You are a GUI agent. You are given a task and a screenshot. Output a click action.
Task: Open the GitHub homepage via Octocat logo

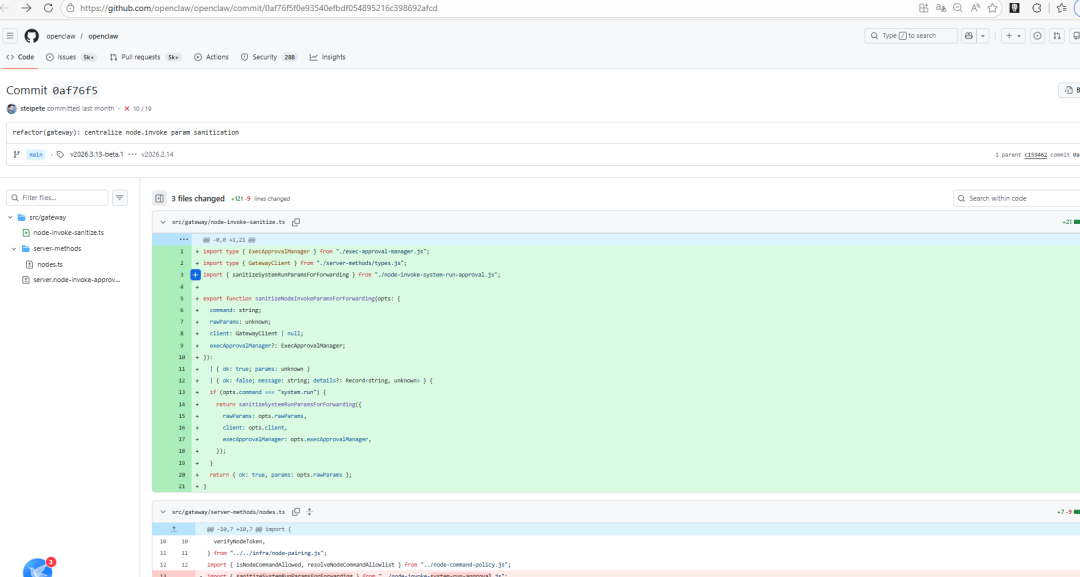(x=32, y=36)
